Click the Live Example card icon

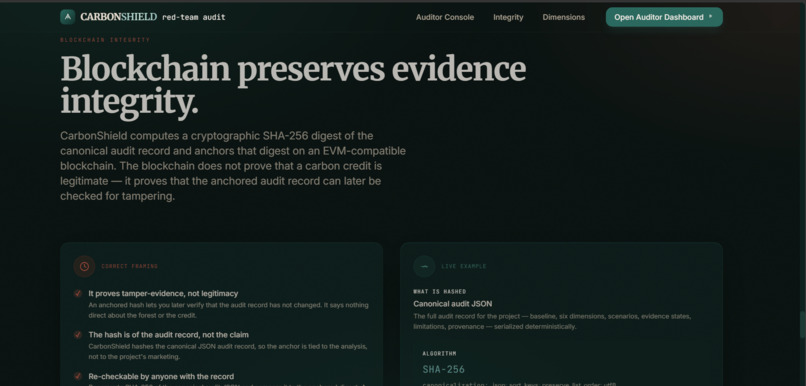[x=424, y=266]
